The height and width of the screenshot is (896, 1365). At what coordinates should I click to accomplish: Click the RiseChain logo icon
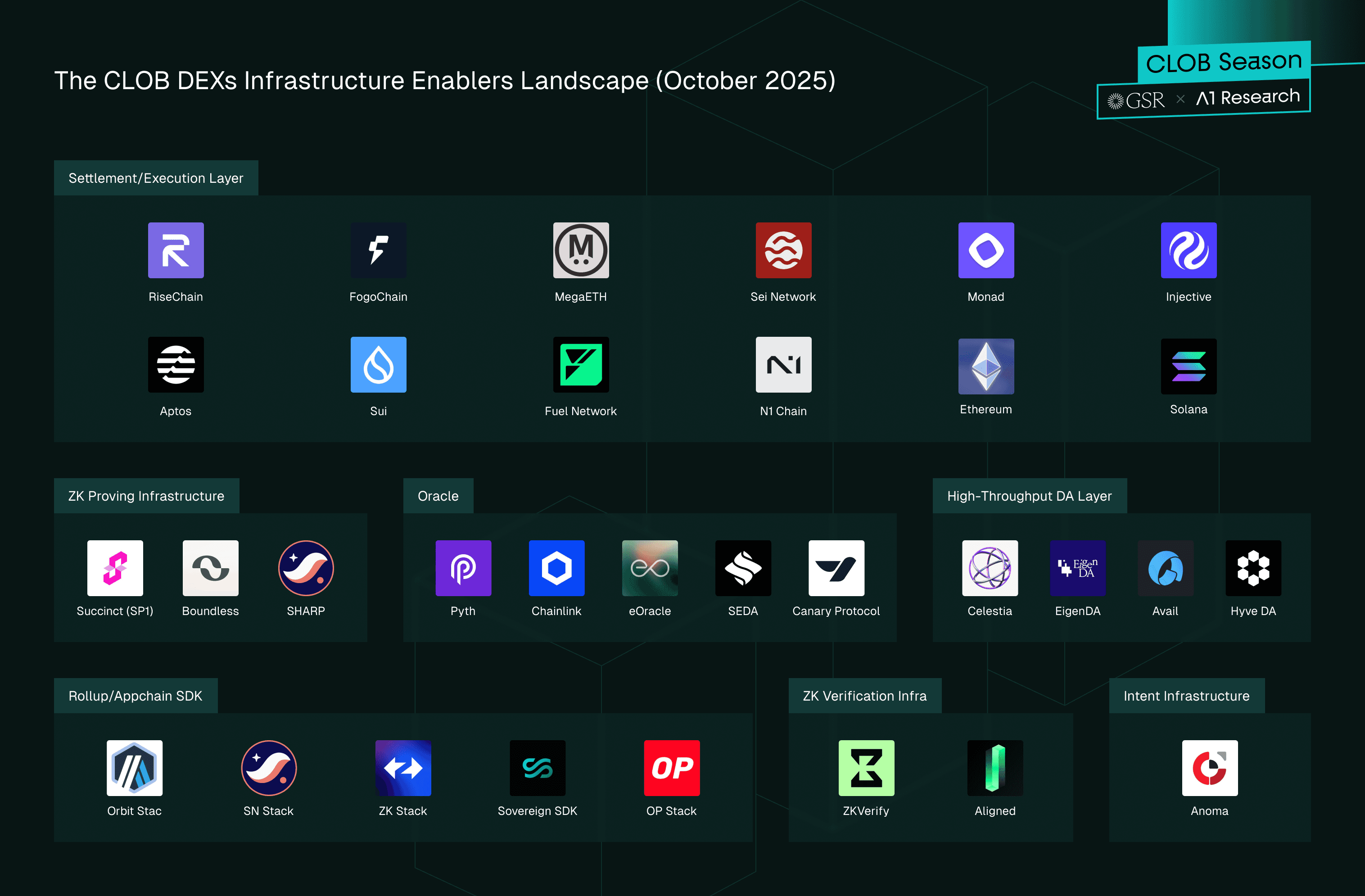[176, 250]
